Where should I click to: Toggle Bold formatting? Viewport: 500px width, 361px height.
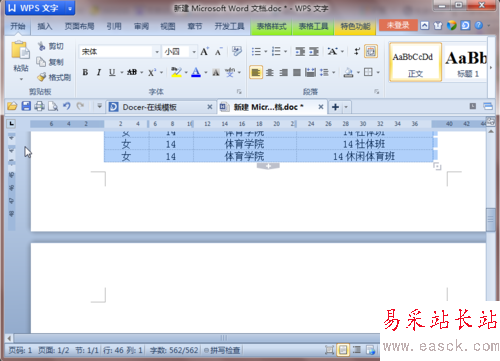tap(85, 72)
